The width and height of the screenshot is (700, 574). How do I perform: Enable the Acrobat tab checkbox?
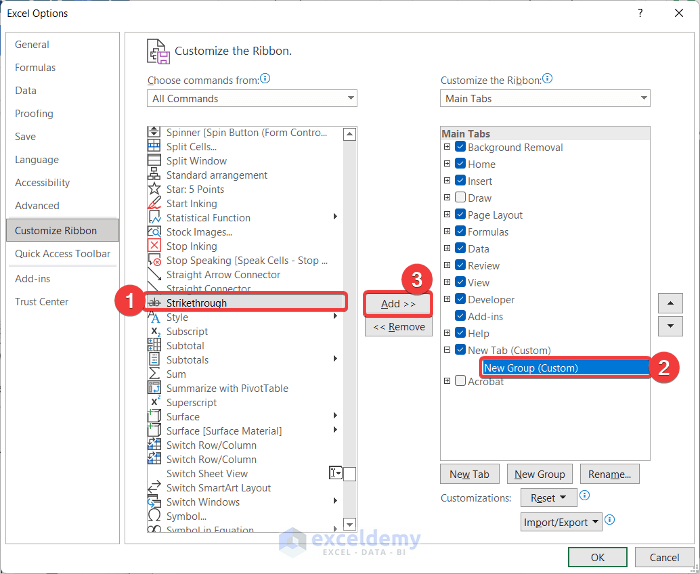tap(460, 381)
